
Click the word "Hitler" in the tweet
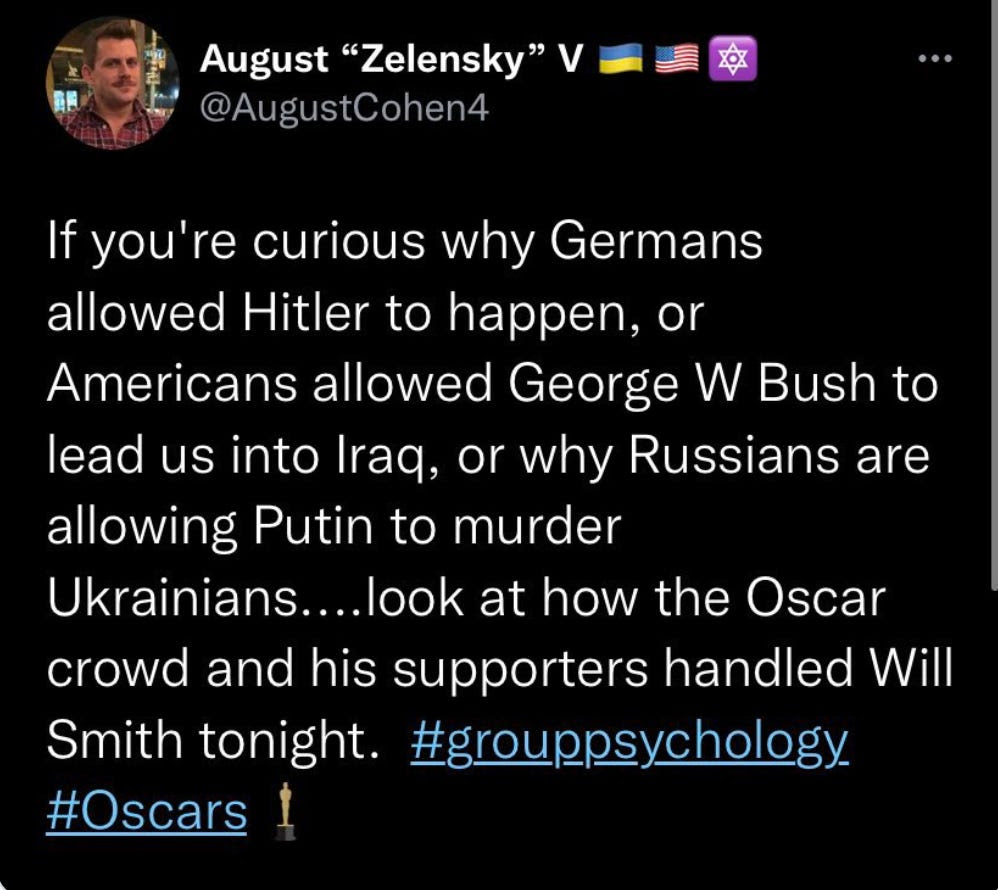click(x=306, y=313)
